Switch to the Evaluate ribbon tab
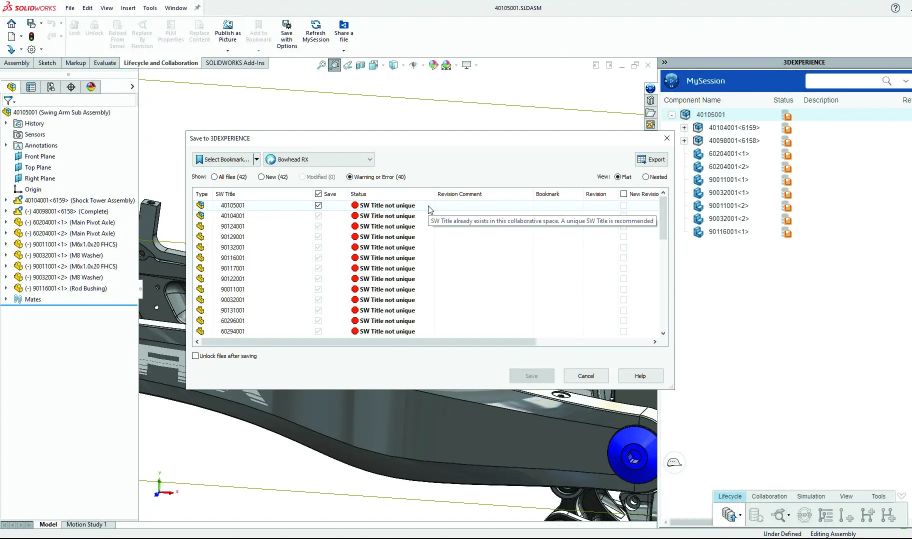Viewport: 912px width, 540px height. [105, 63]
